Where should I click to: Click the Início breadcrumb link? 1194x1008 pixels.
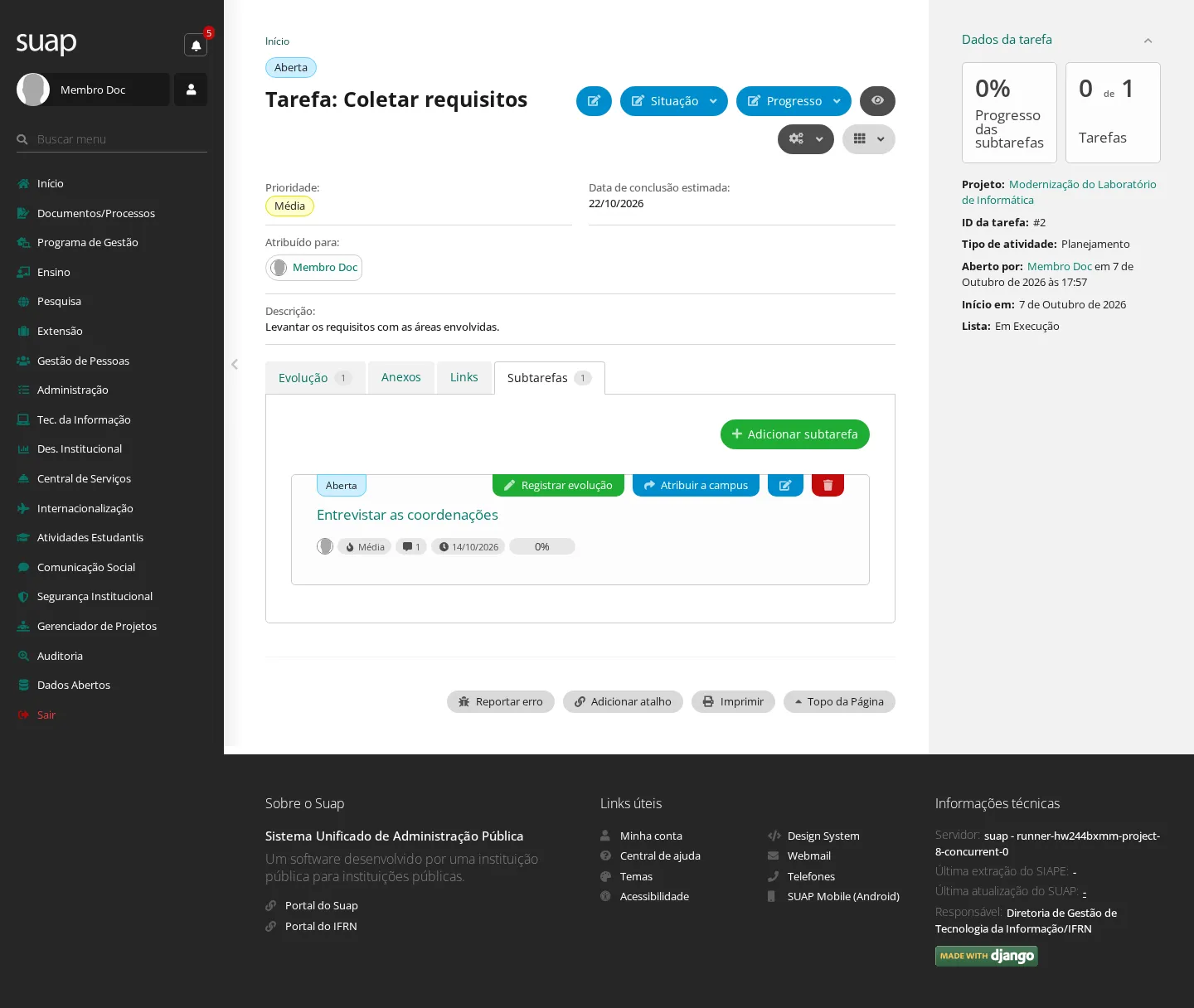(x=277, y=41)
